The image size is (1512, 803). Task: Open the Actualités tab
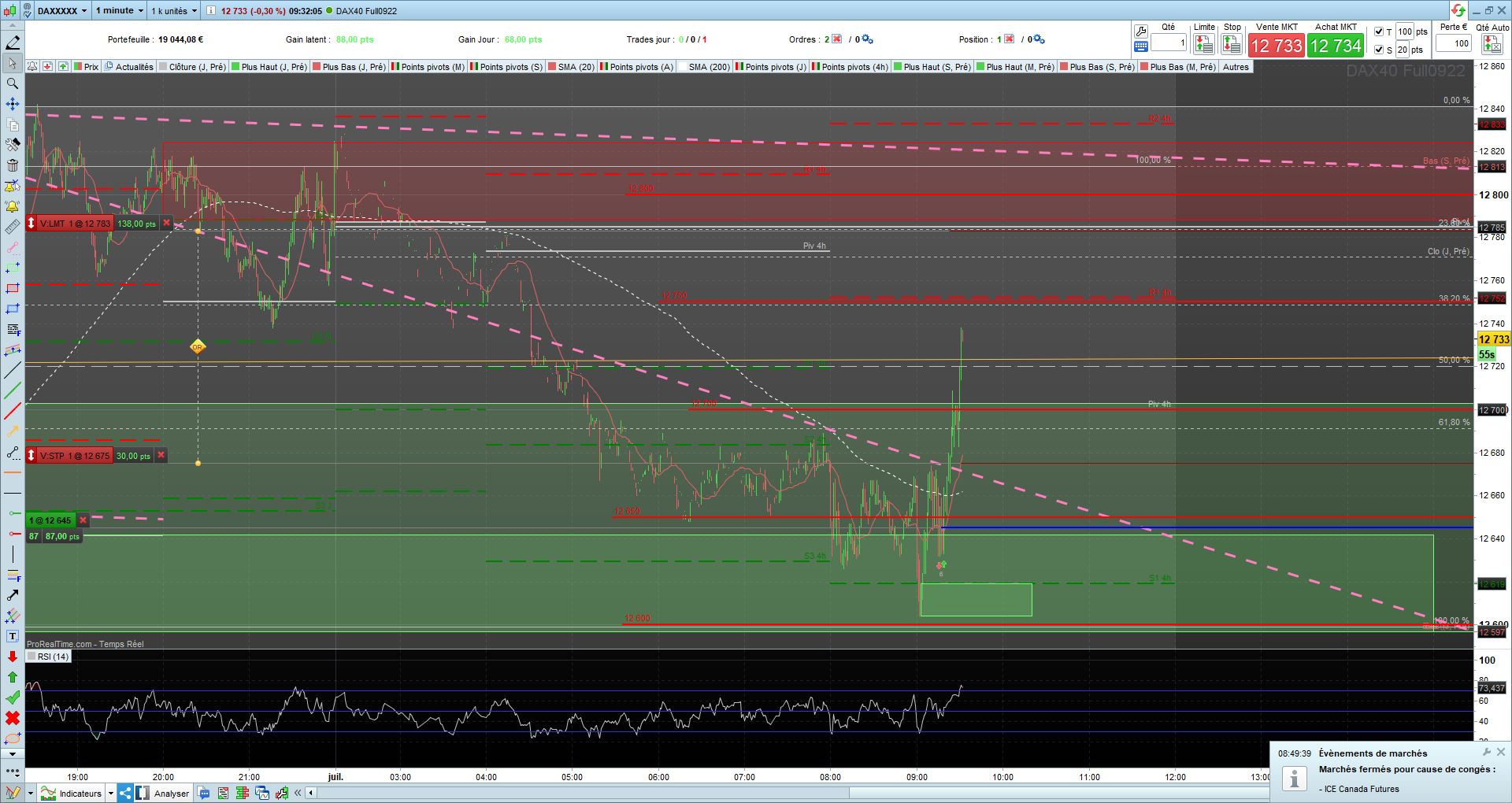129,67
